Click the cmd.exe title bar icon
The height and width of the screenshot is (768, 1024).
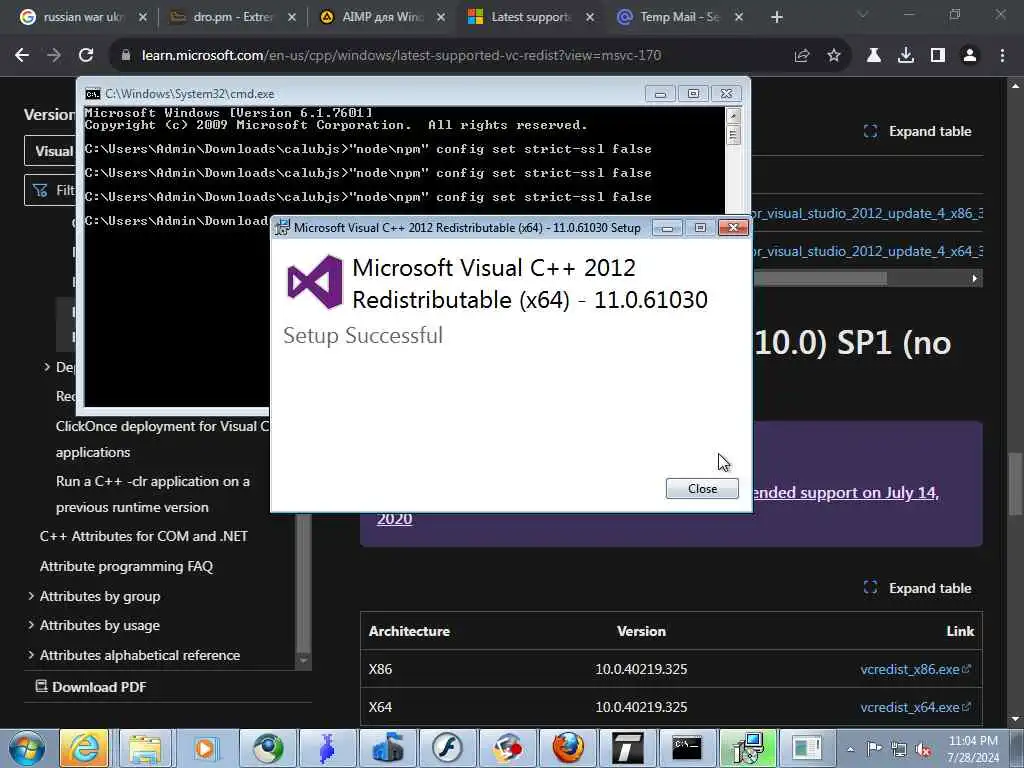click(93, 94)
